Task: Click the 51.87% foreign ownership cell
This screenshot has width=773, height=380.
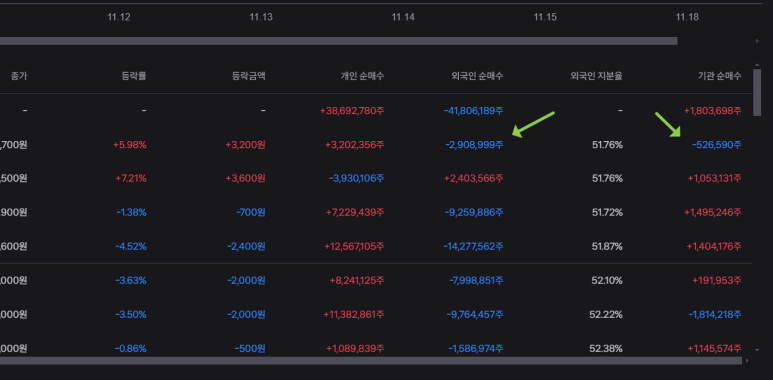Action: click(x=607, y=246)
